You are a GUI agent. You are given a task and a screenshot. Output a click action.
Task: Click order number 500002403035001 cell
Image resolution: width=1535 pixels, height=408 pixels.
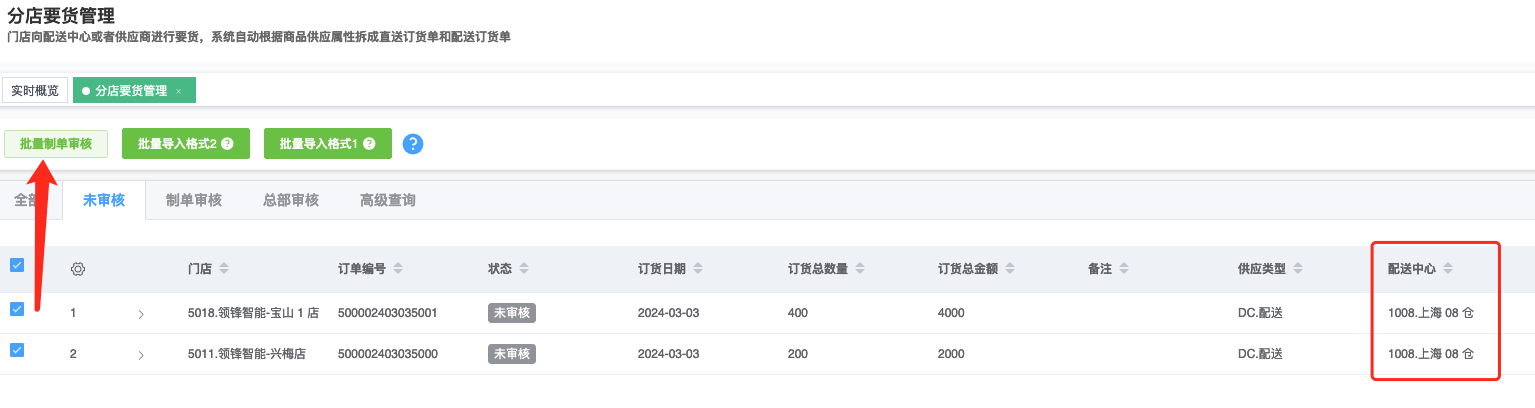[388, 313]
